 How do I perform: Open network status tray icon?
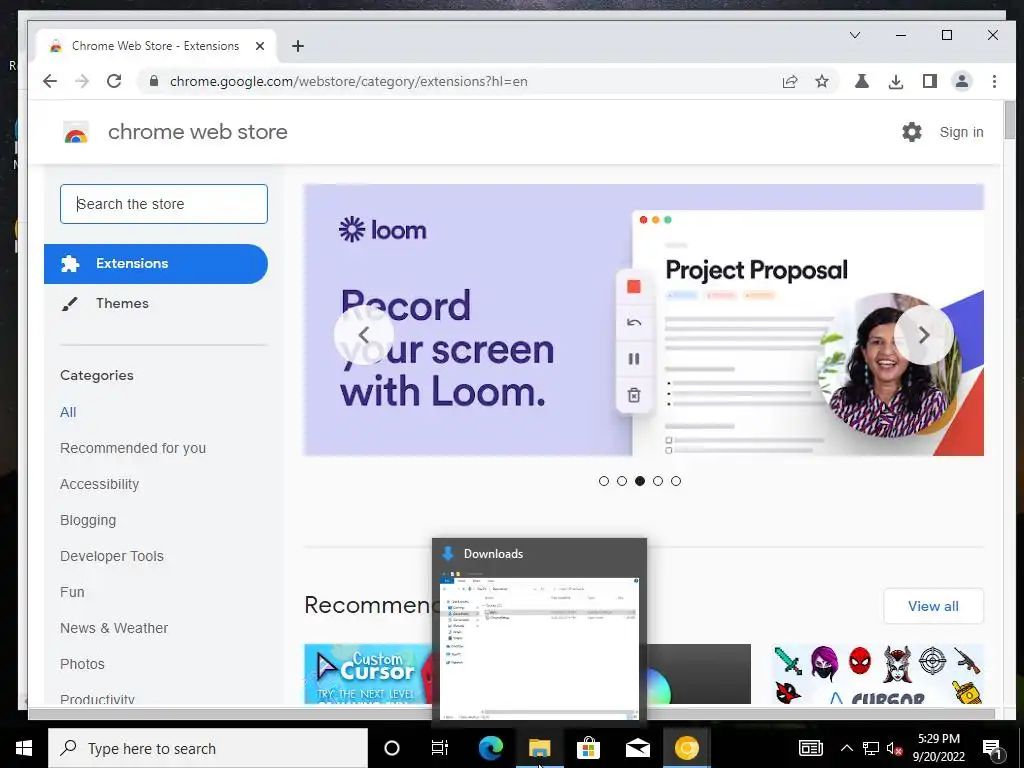click(871, 748)
